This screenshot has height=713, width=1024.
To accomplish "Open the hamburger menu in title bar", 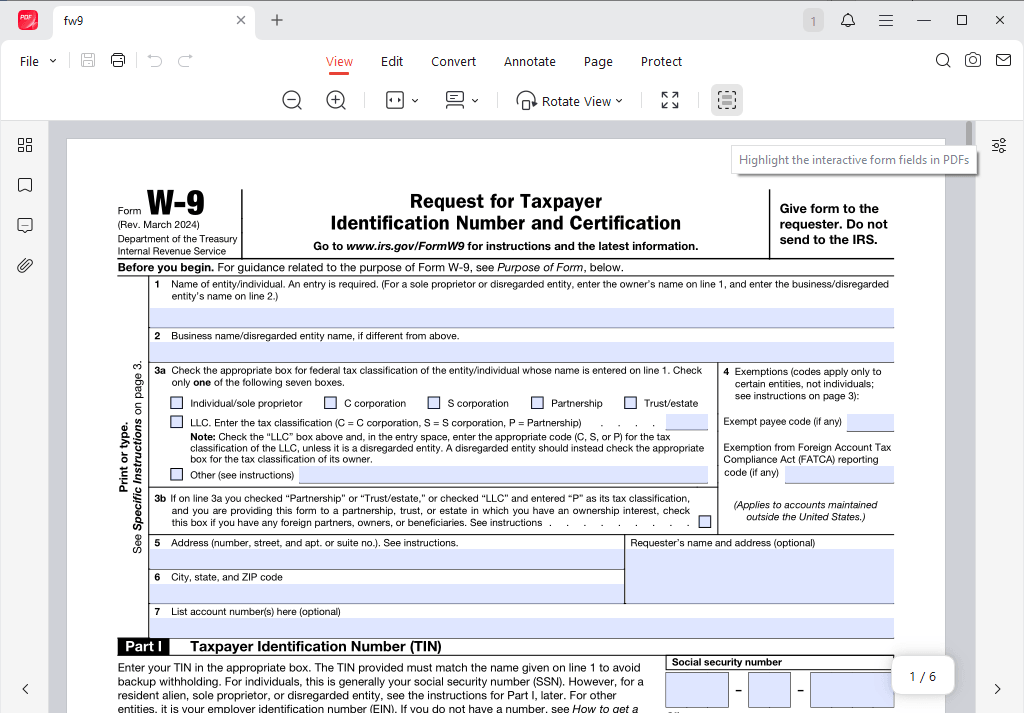I will pos(886,20).
